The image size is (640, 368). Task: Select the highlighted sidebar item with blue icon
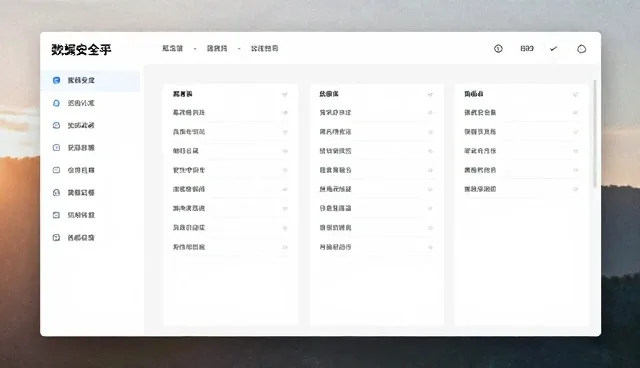[90, 80]
